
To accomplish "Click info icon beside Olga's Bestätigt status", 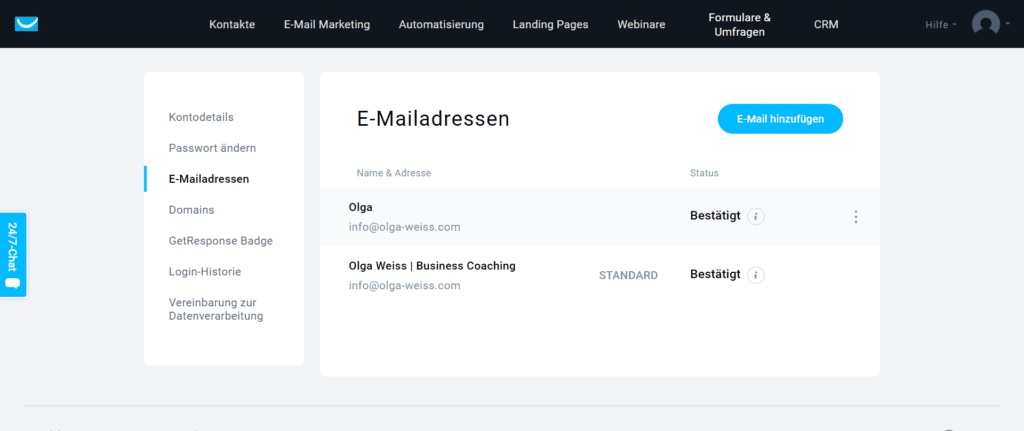I will tap(756, 216).
